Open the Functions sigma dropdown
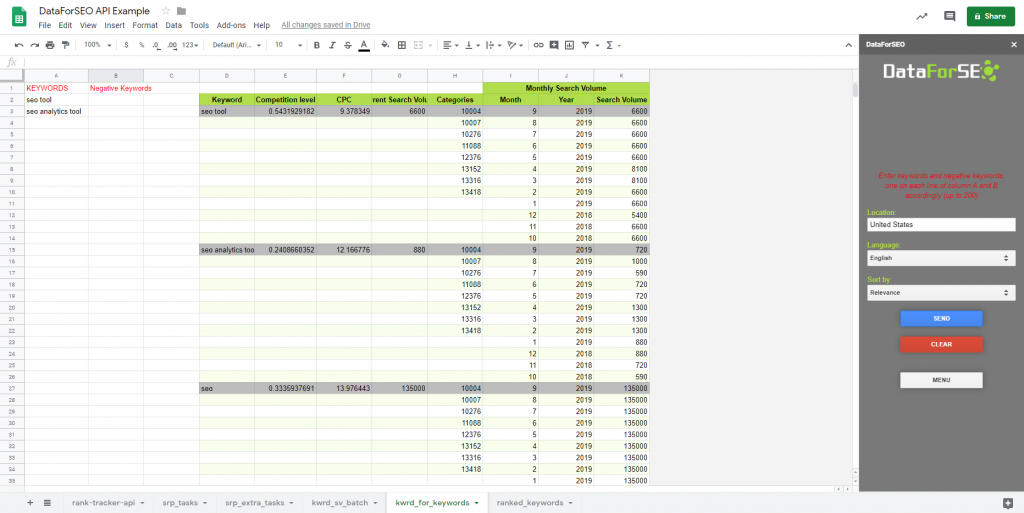This screenshot has width=1024, height=513. [613, 45]
